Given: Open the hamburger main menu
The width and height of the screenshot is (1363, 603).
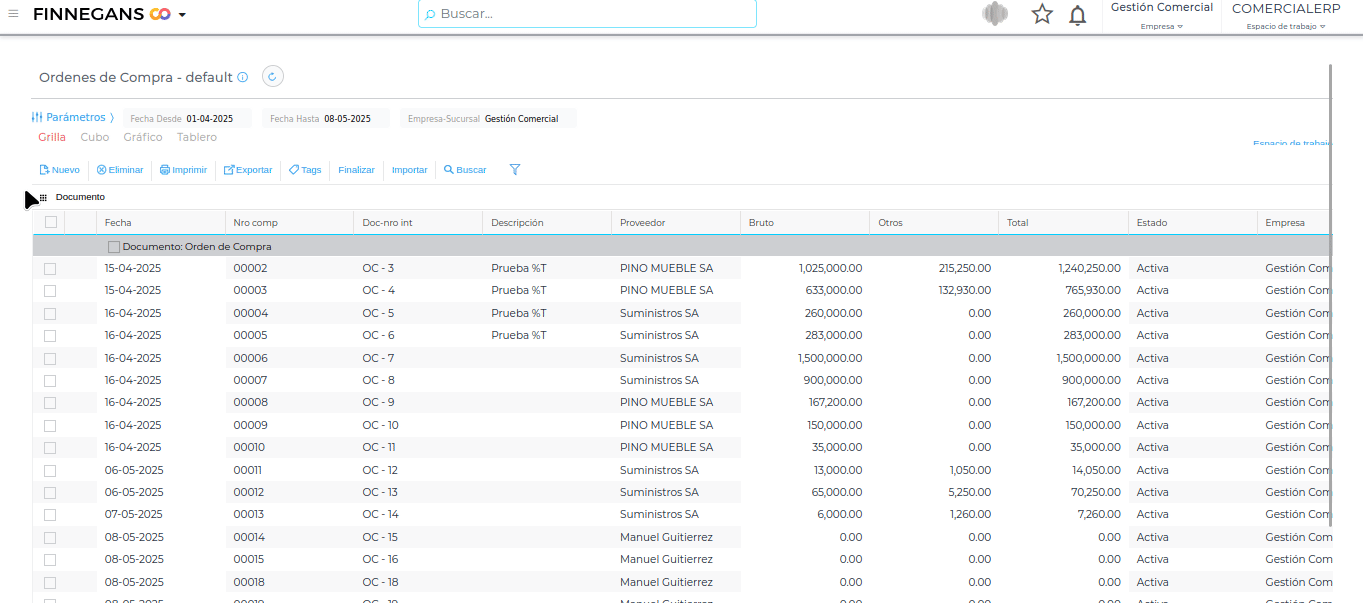Looking at the screenshot, I should [13, 14].
